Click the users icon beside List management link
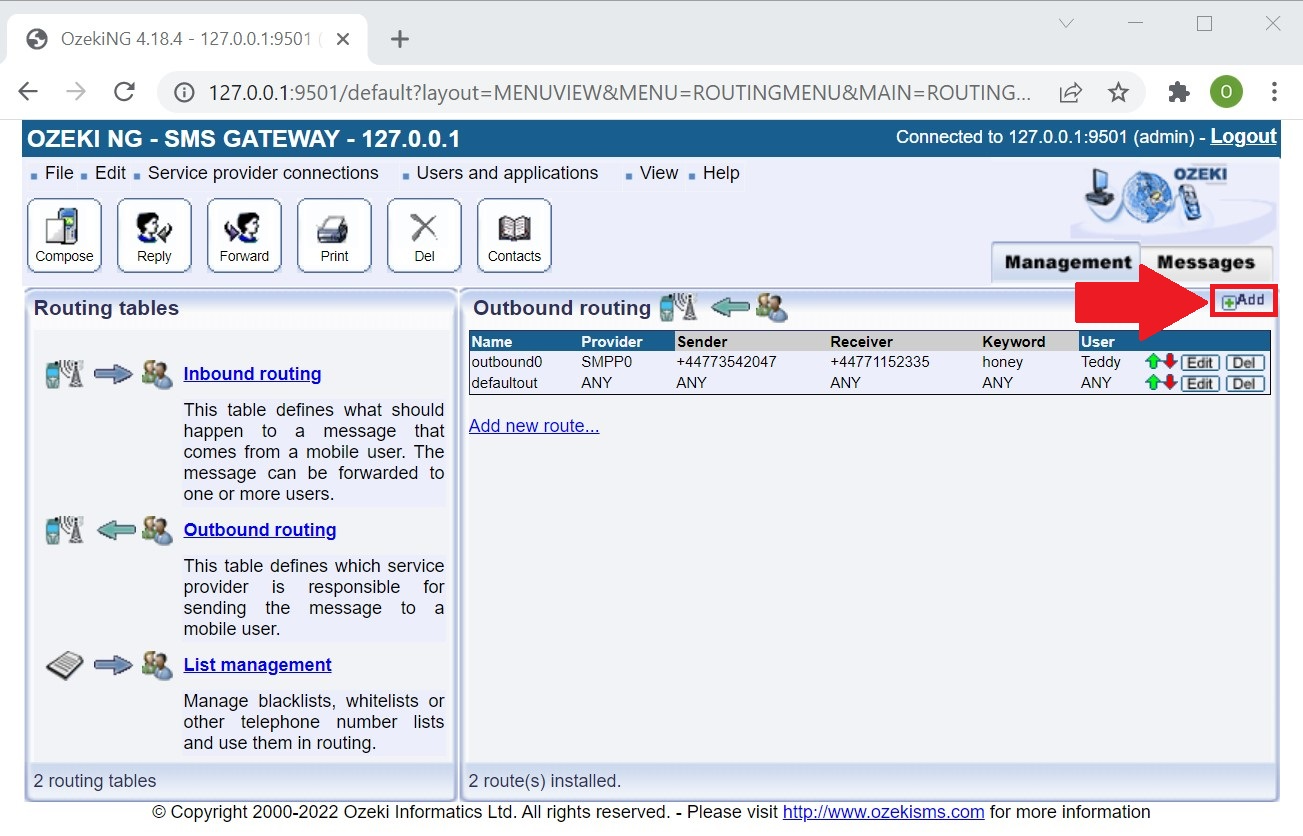1303x836 pixels. point(157,665)
